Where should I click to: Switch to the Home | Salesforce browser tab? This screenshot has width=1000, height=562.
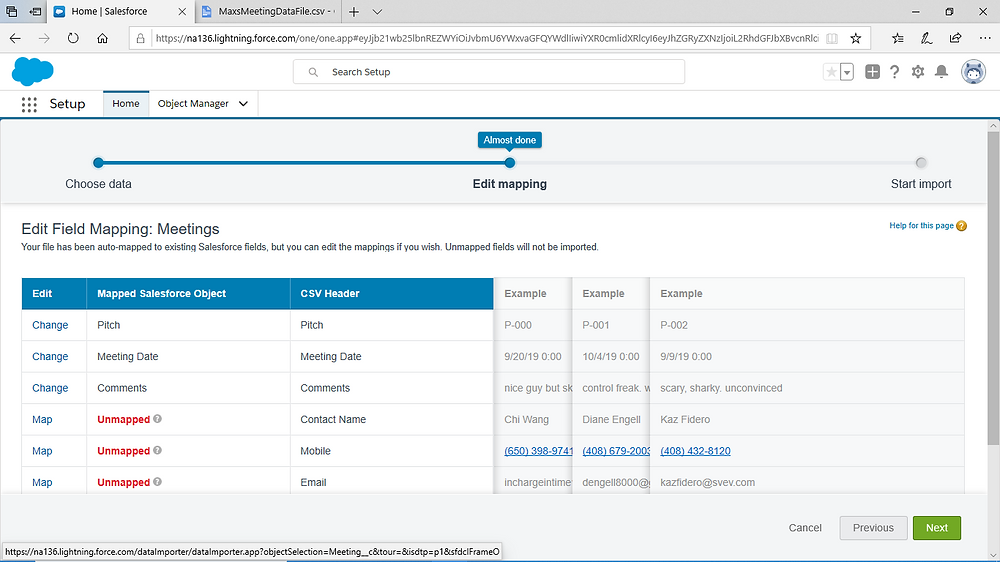(x=121, y=11)
